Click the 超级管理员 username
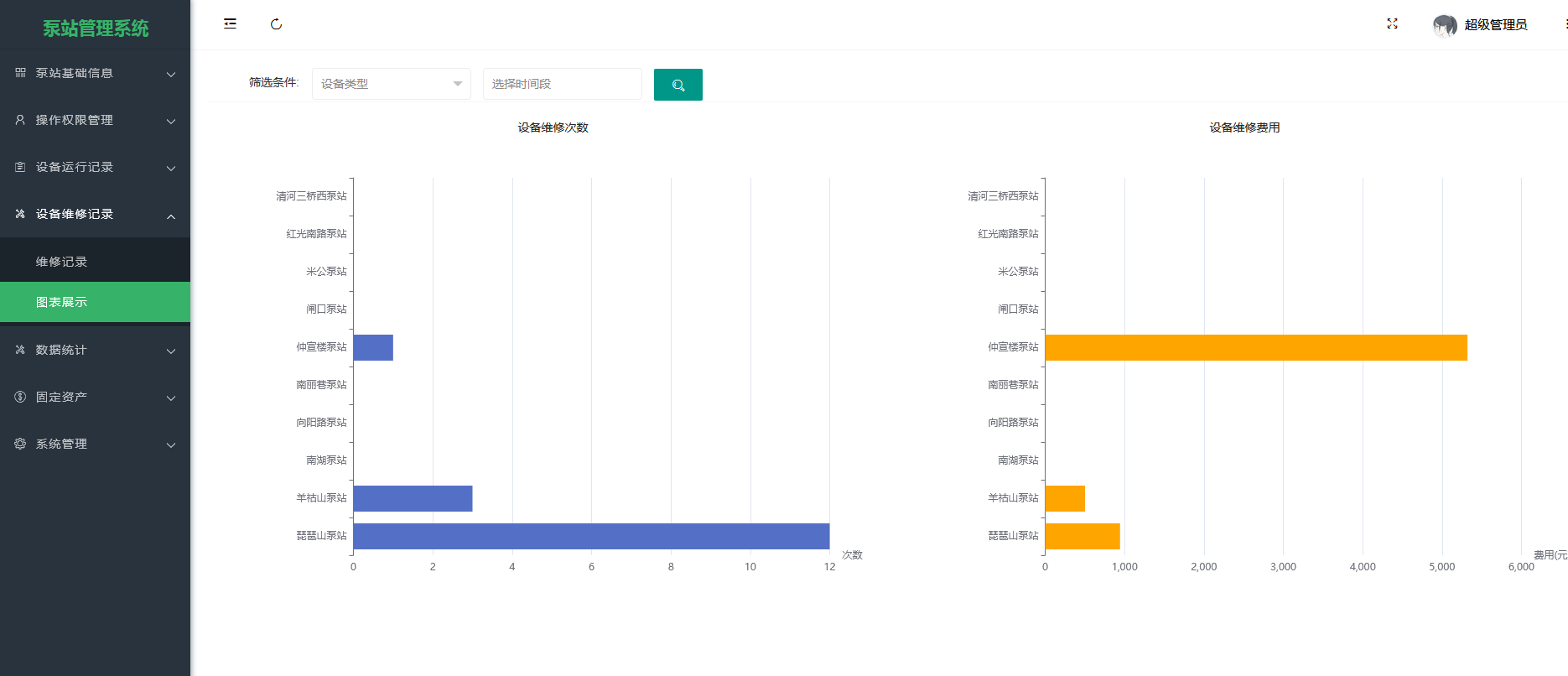The height and width of the screenshot is (676, 1568). (1496, 25)
